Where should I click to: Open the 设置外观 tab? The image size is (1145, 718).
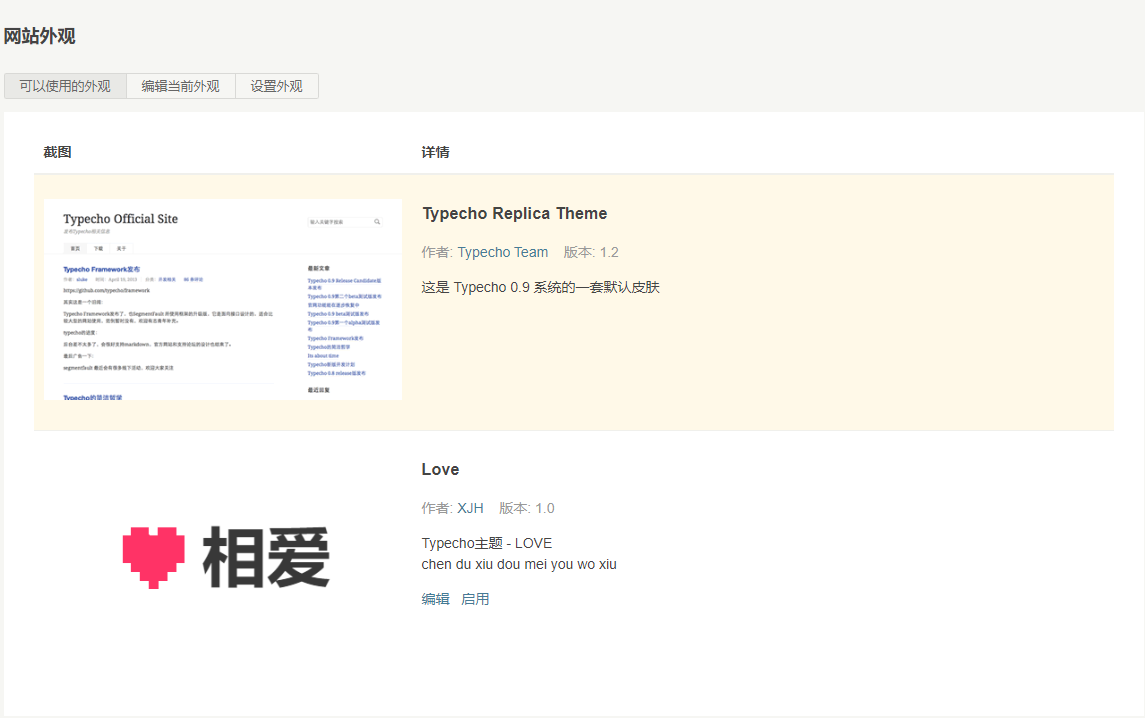[277, 86]
